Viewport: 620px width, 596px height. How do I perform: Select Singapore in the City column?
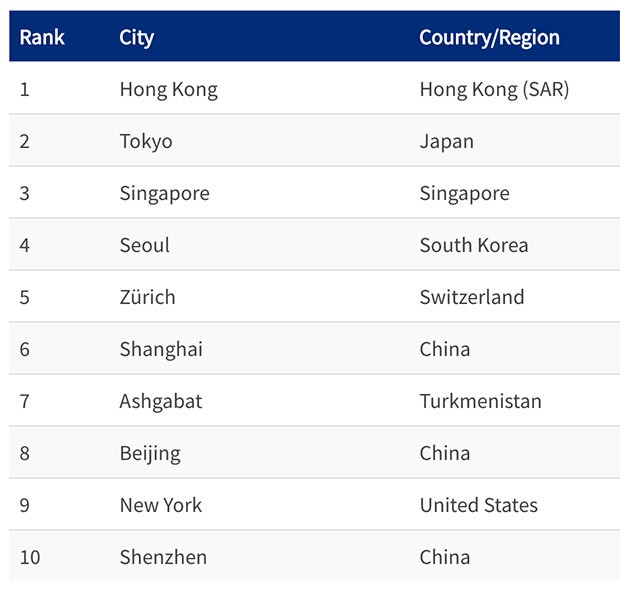pos(164,194)
